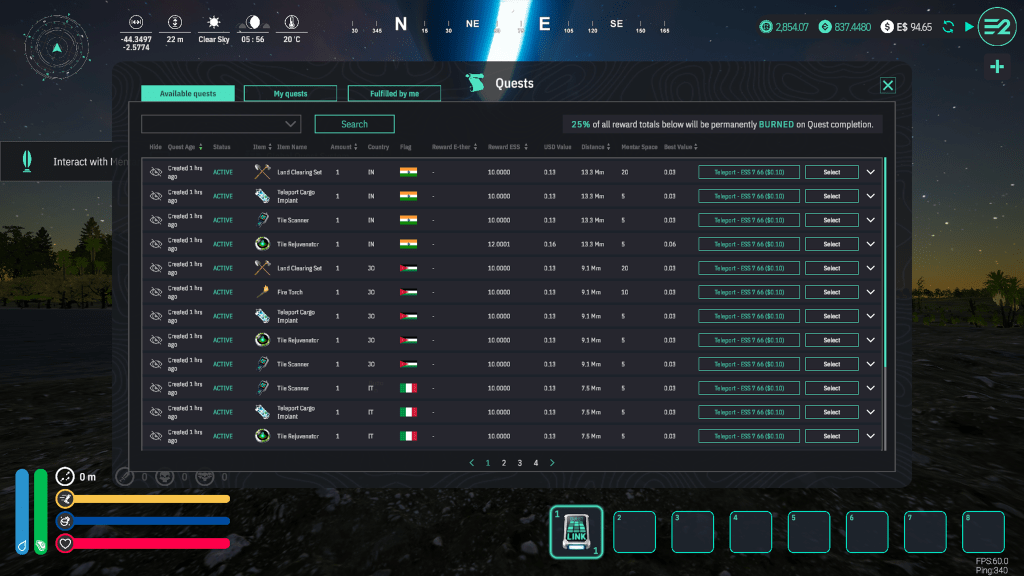Hide the India Teleport Cargo Implant quest

click(155, 196)
